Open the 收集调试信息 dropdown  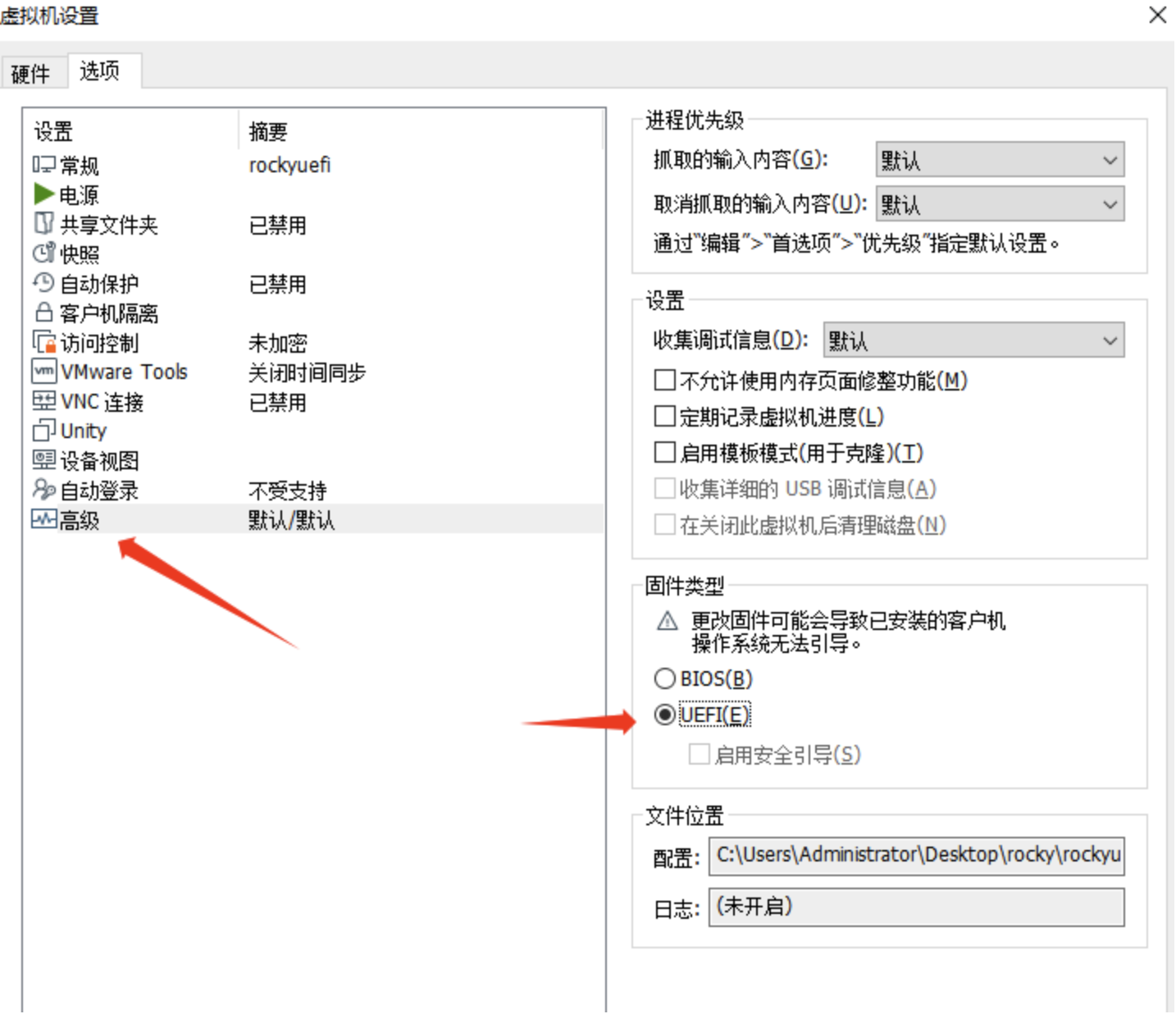[x=974, y=340]
